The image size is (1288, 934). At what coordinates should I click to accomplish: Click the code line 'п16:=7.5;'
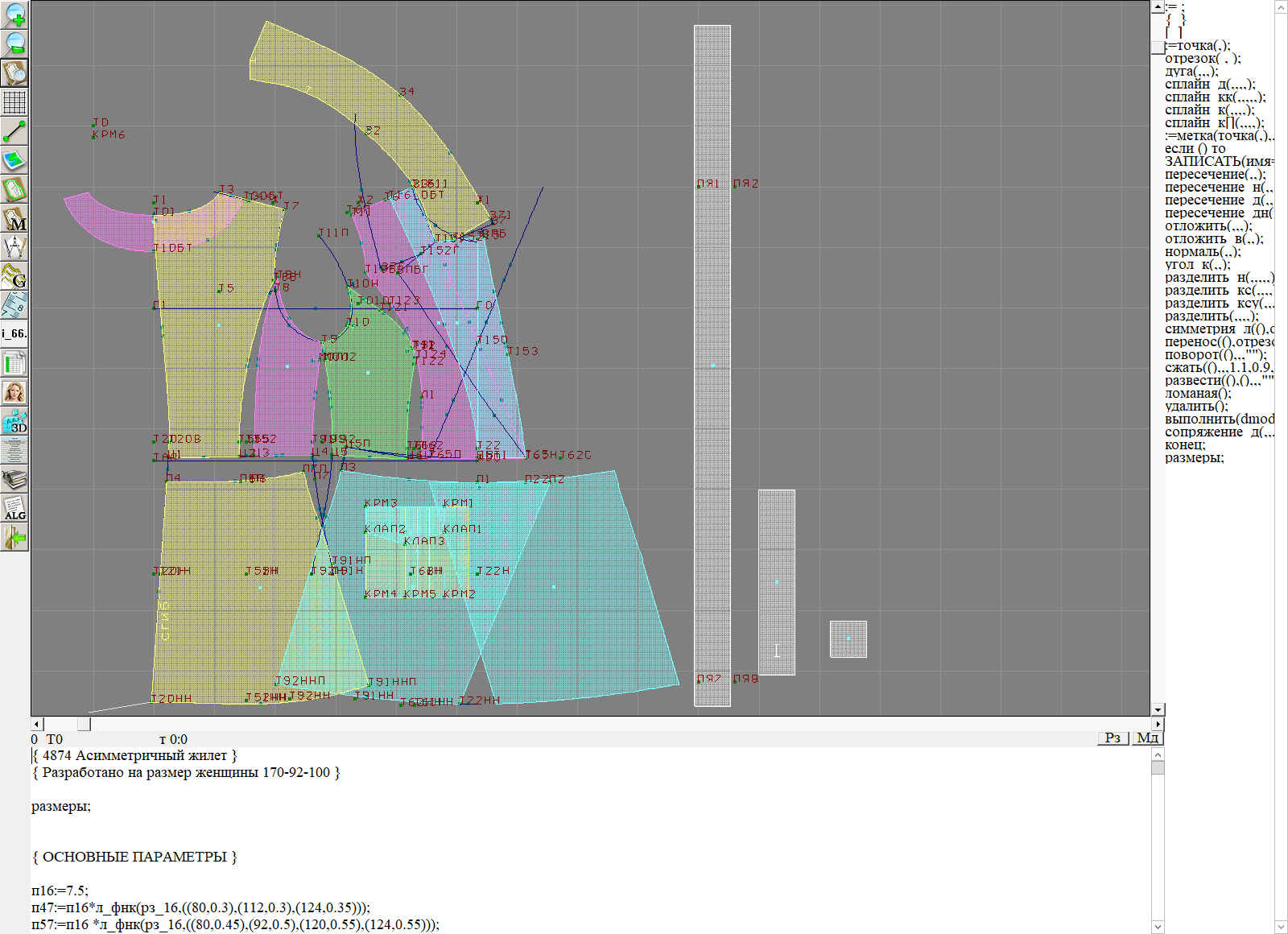[x=60, y=891]
